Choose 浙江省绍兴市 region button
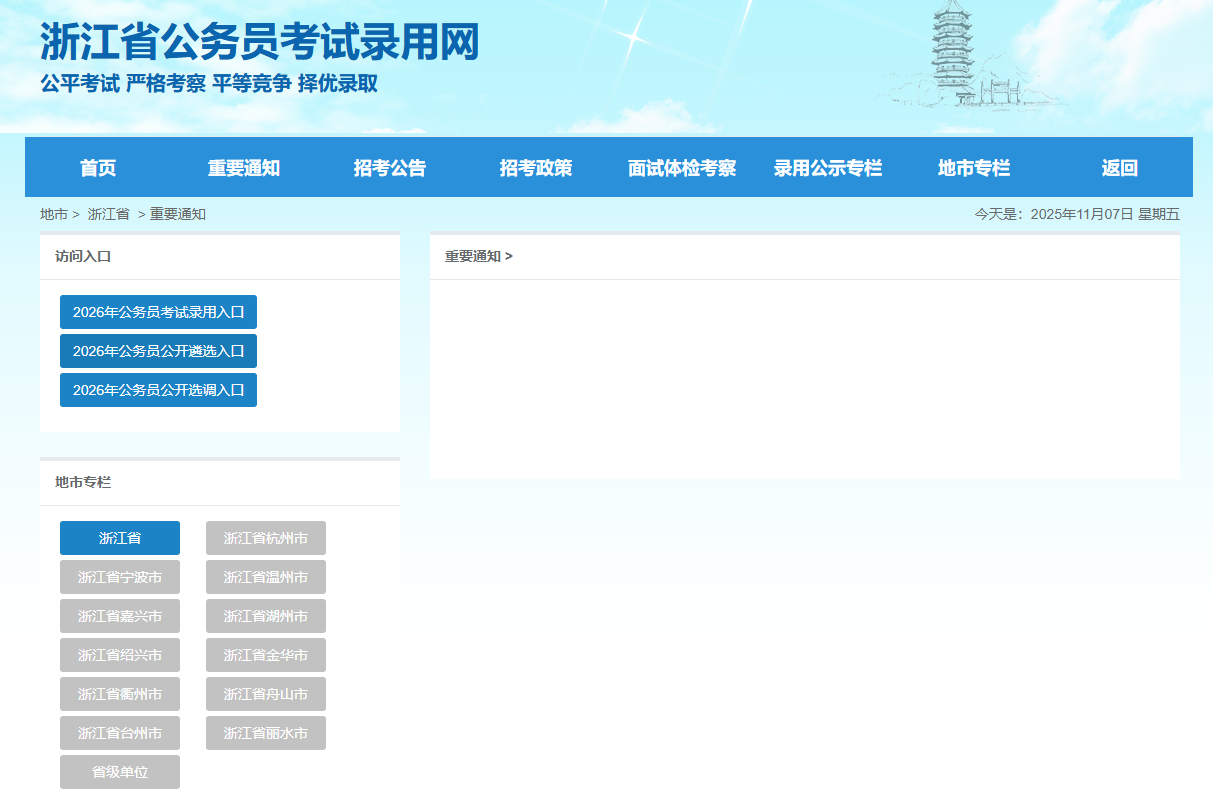Image resolution: width=1213 pixels, height=801 pixels. click(x=120, y=655)
